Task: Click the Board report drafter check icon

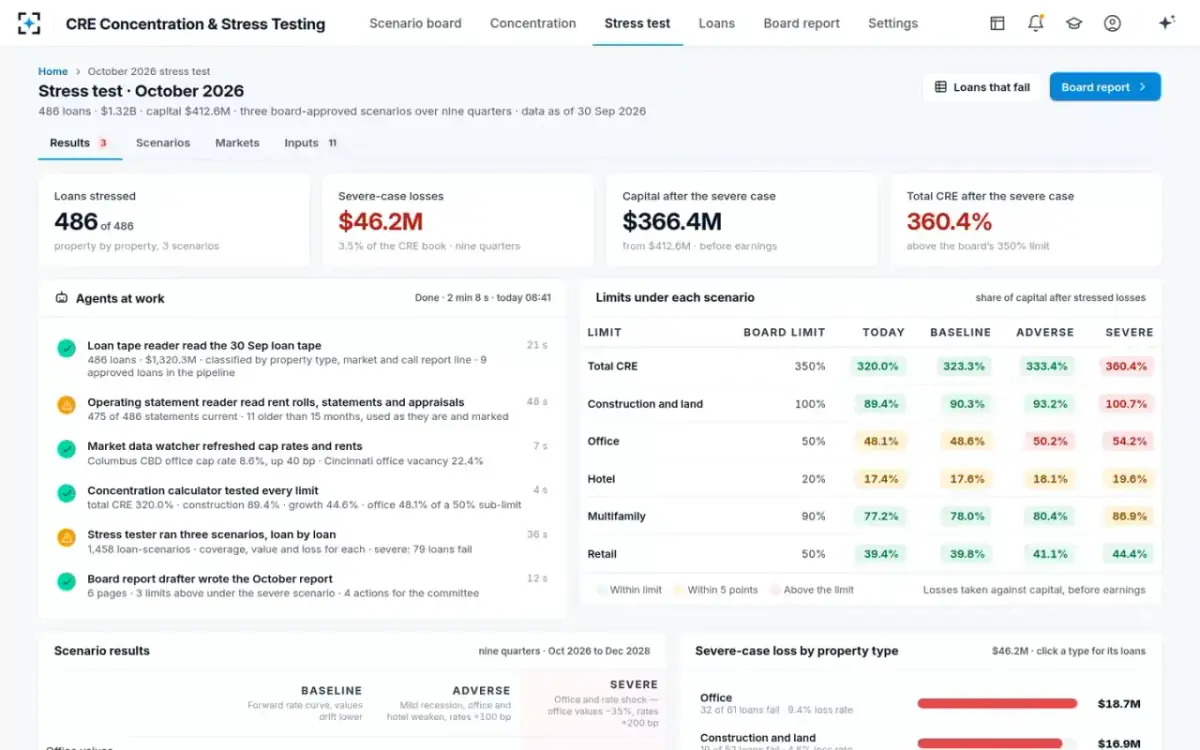Action: [66, 581]
